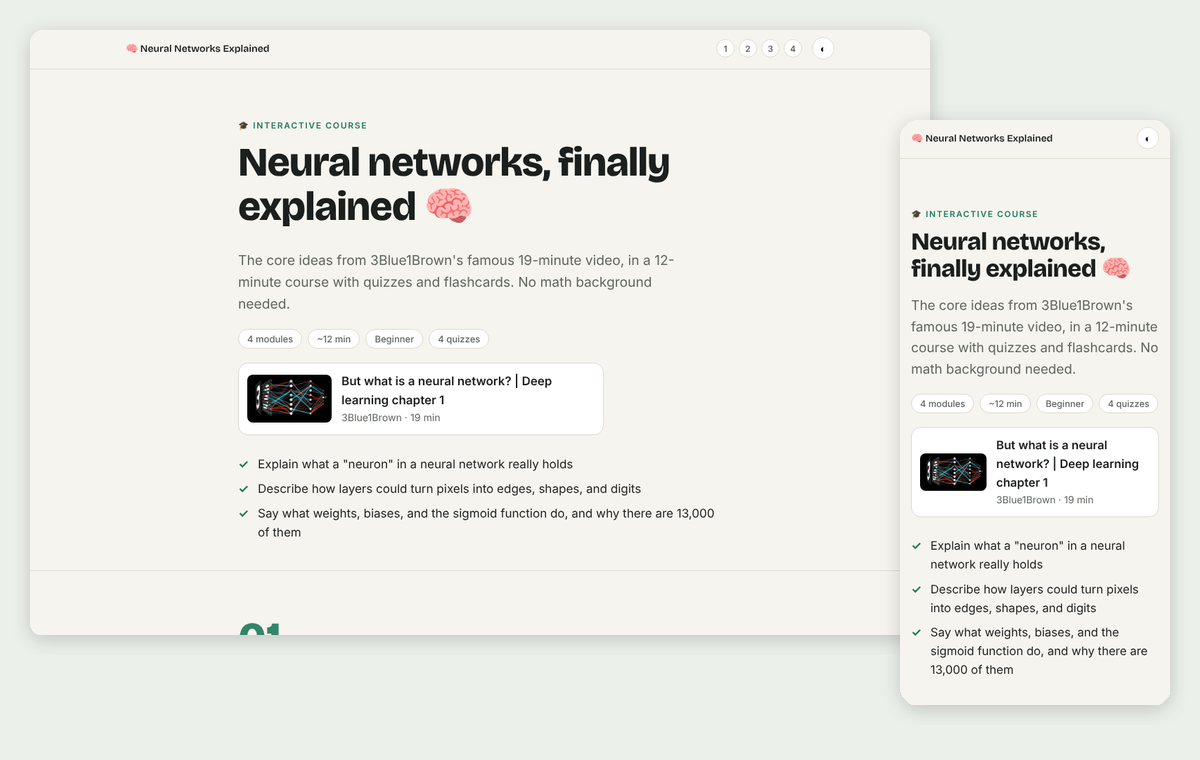The height and width of the screenshot is (760, 1200).
Task: Jump to module 1 in desktop nav
Action: (x=725, y=48)
